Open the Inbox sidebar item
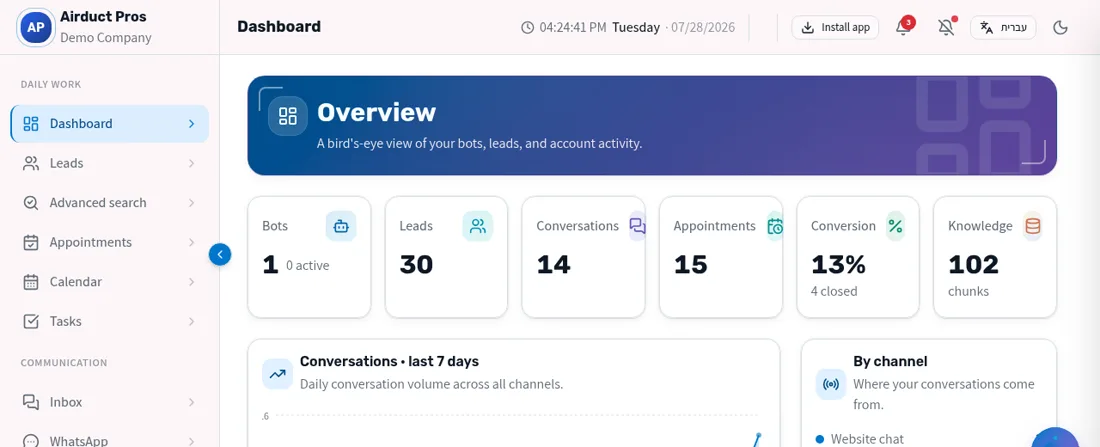 pos(109,402)
